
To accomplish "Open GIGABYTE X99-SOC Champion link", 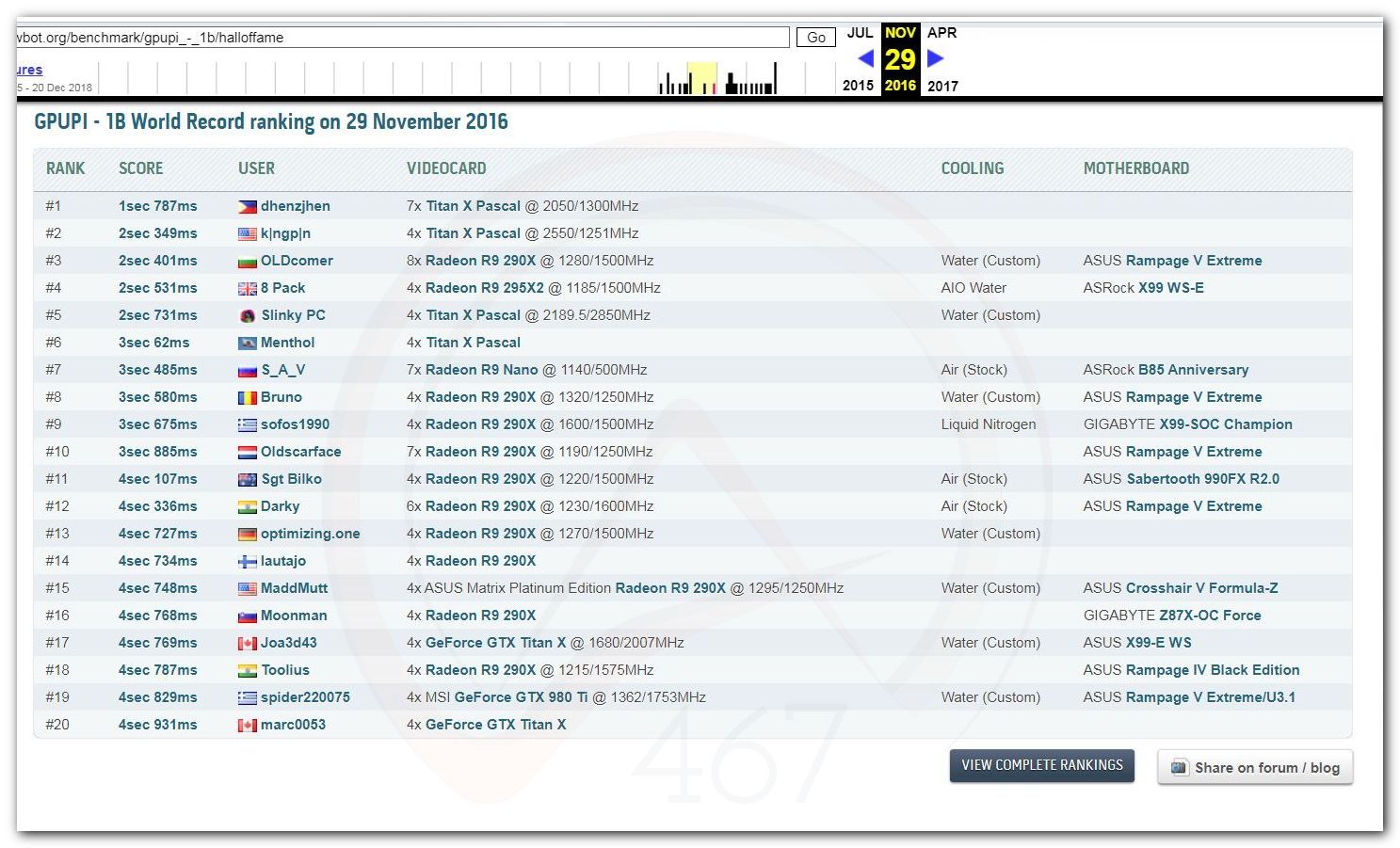I will pos(1225,424).
